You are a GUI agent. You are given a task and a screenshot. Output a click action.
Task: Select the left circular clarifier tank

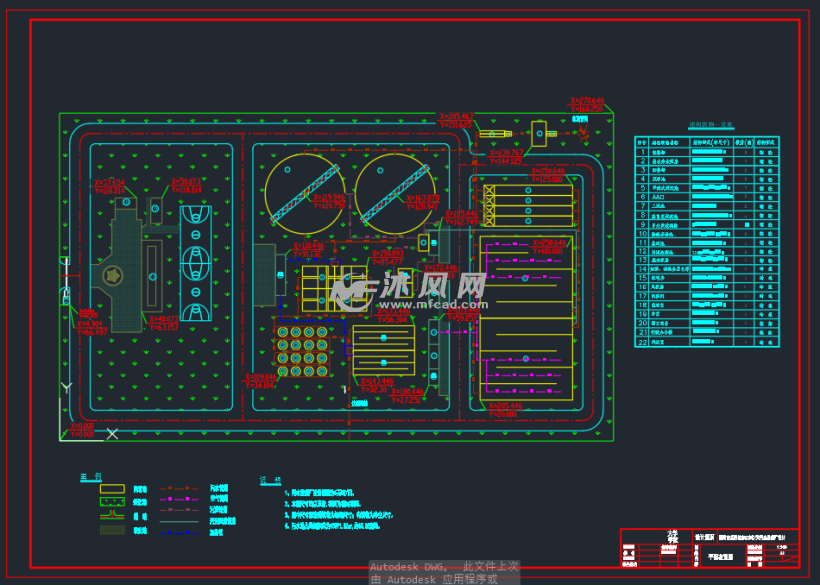pyautogui.click(x=305, y=190)
